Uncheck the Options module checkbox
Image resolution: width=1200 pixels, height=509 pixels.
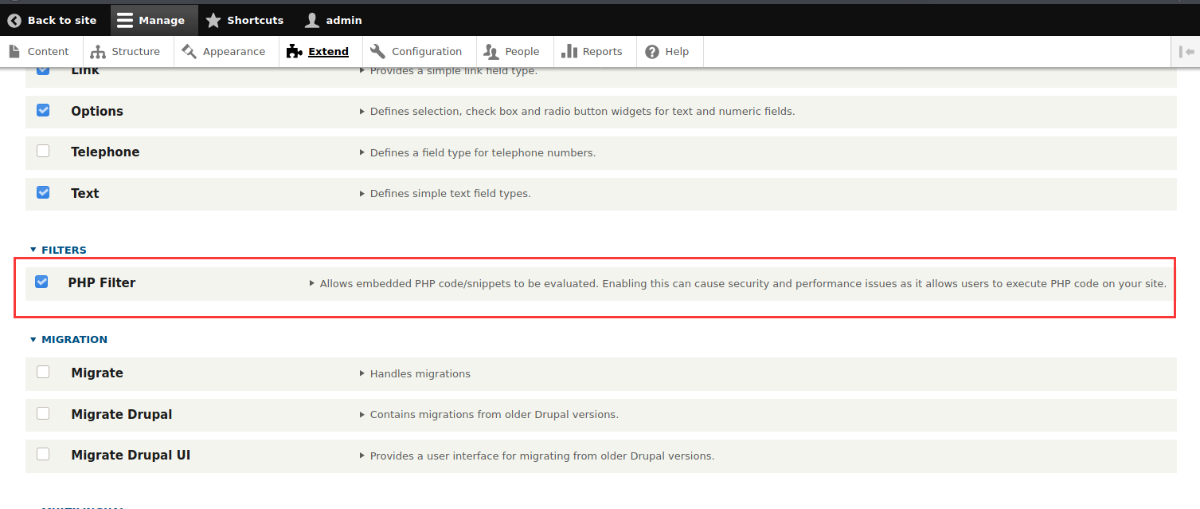(43, 110)
